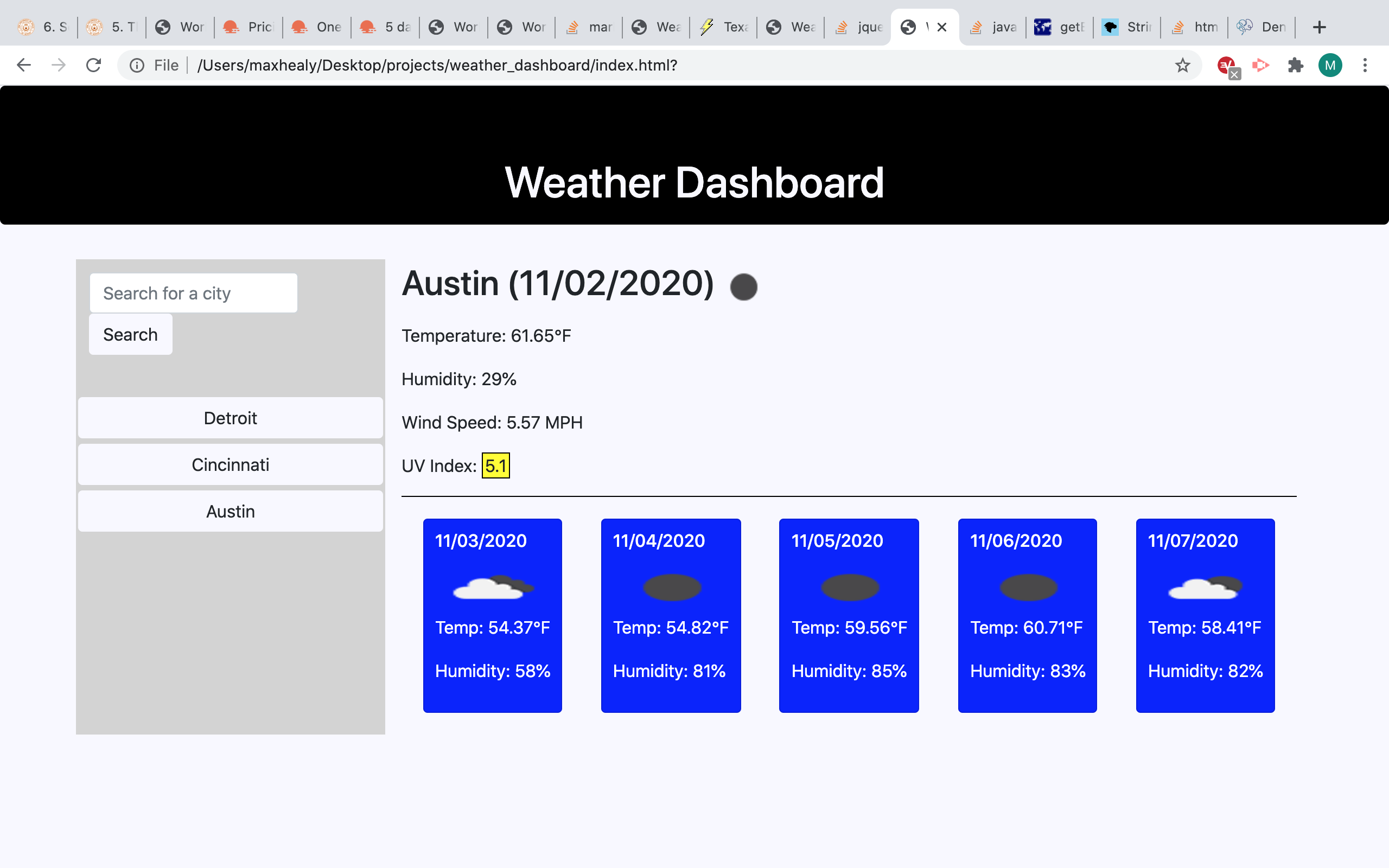
Task: Open the Chrome three-dot menu
Action: tap(1365, 65)
